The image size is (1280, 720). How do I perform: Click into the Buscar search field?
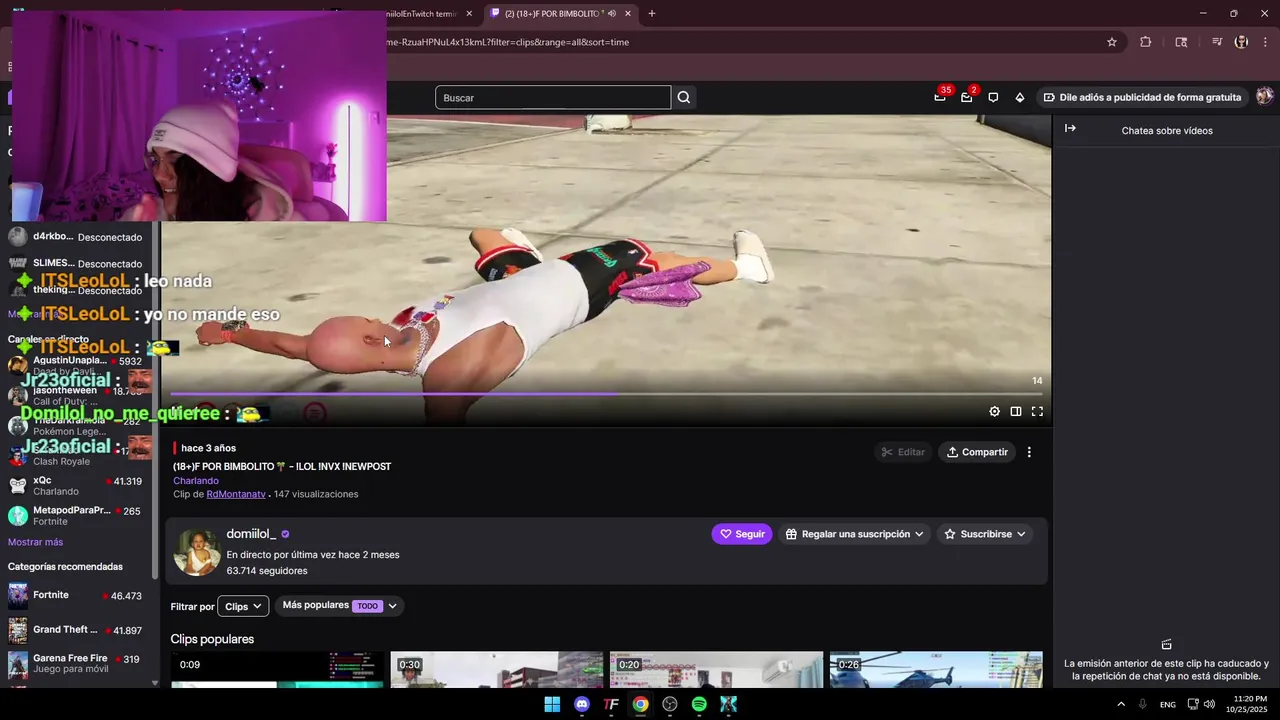point(553,97)
